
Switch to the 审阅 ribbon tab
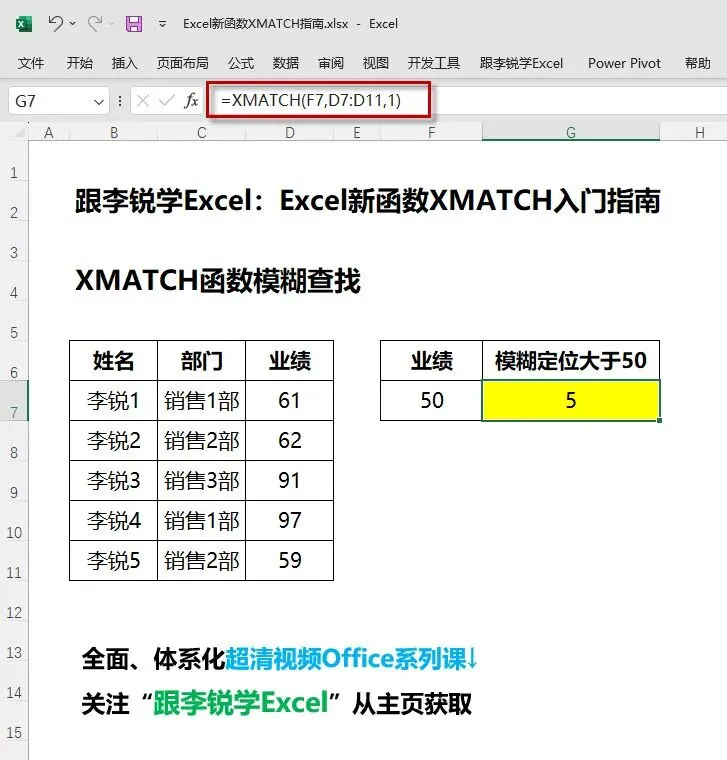(331, 63)
